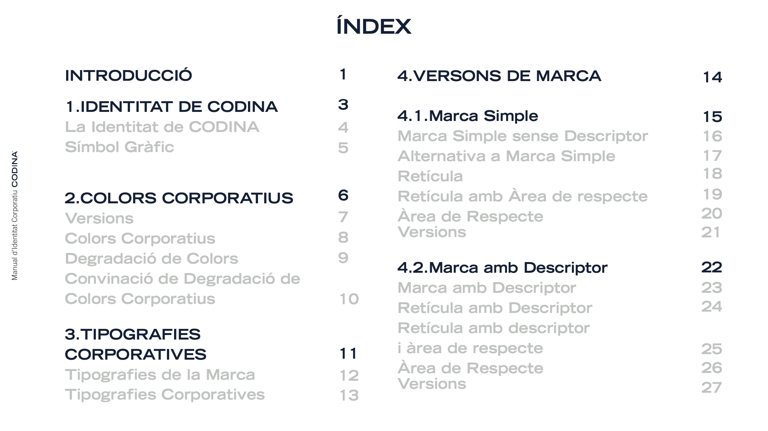Viewport: 768px width, 431px height.
Task: Open Alternativa a Marca Simple entry
Action: coord(506,156)
